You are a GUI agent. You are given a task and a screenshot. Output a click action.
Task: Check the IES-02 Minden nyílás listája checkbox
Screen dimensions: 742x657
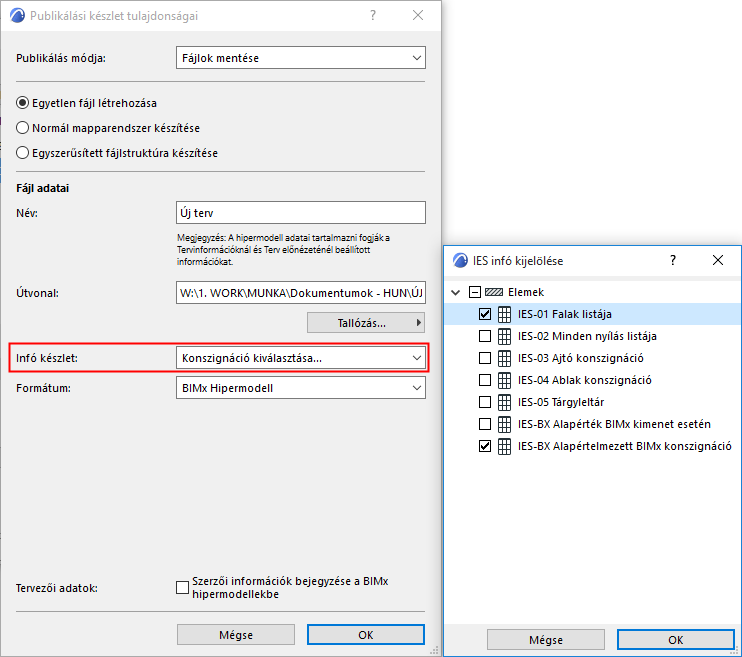tap(485, 336)
